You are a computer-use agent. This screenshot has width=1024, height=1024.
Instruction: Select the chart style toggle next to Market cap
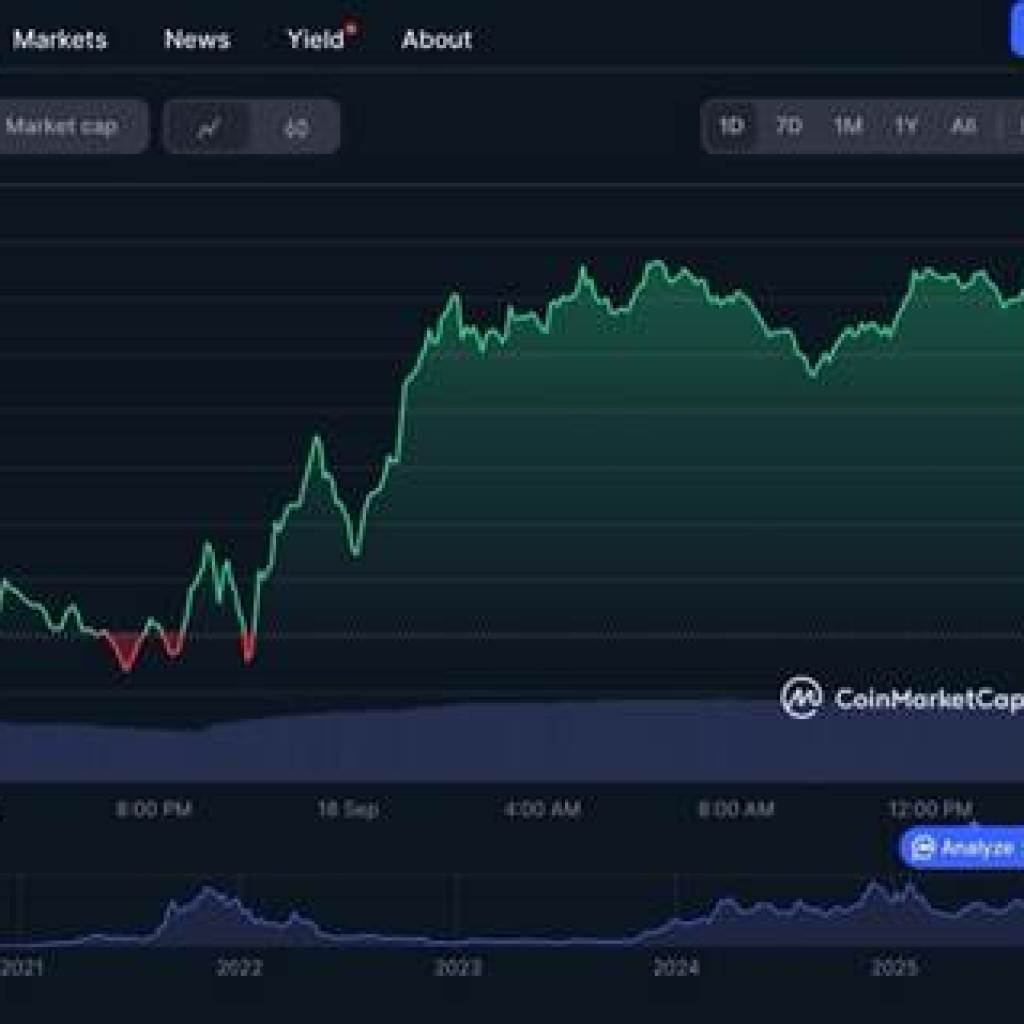coord(207,127)
